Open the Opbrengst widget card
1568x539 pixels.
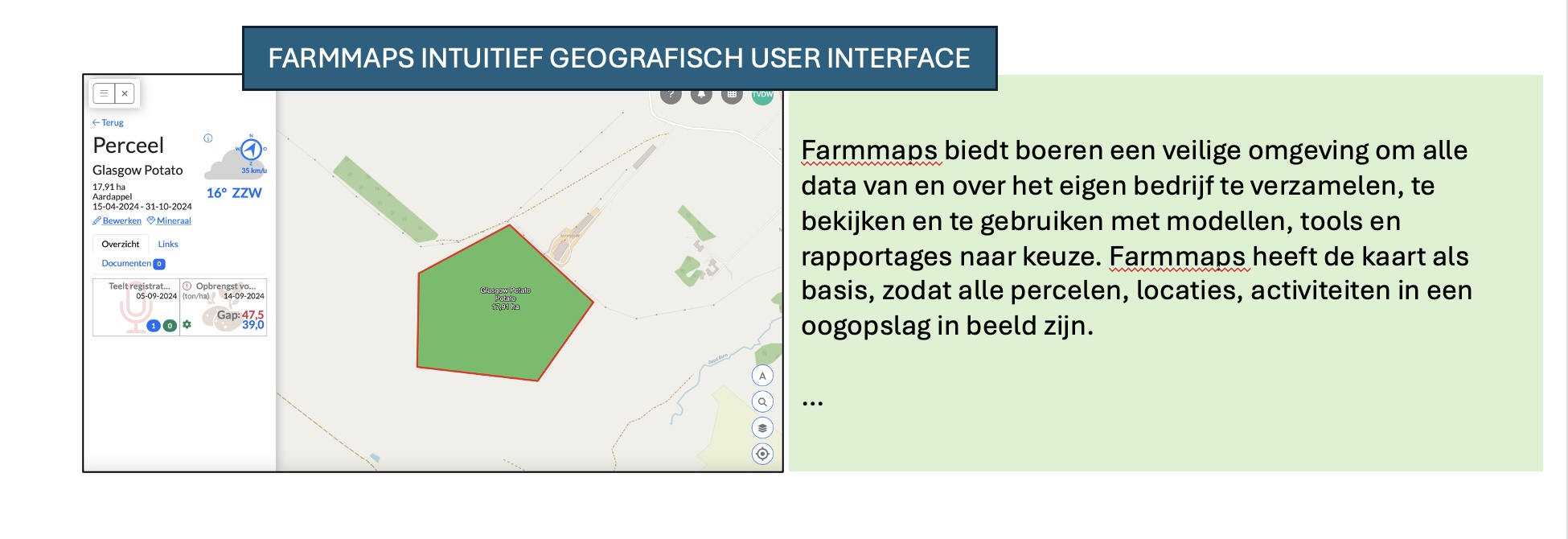coord(224,307)
